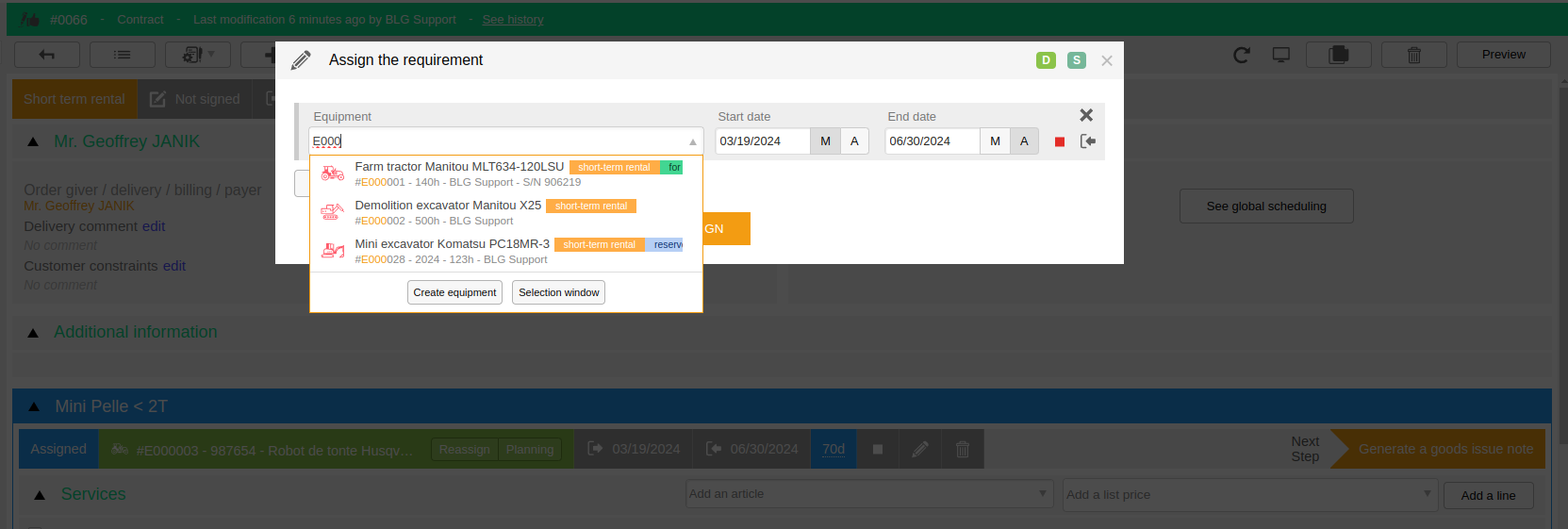Collapse the Services section

click(x=40, y=495)
